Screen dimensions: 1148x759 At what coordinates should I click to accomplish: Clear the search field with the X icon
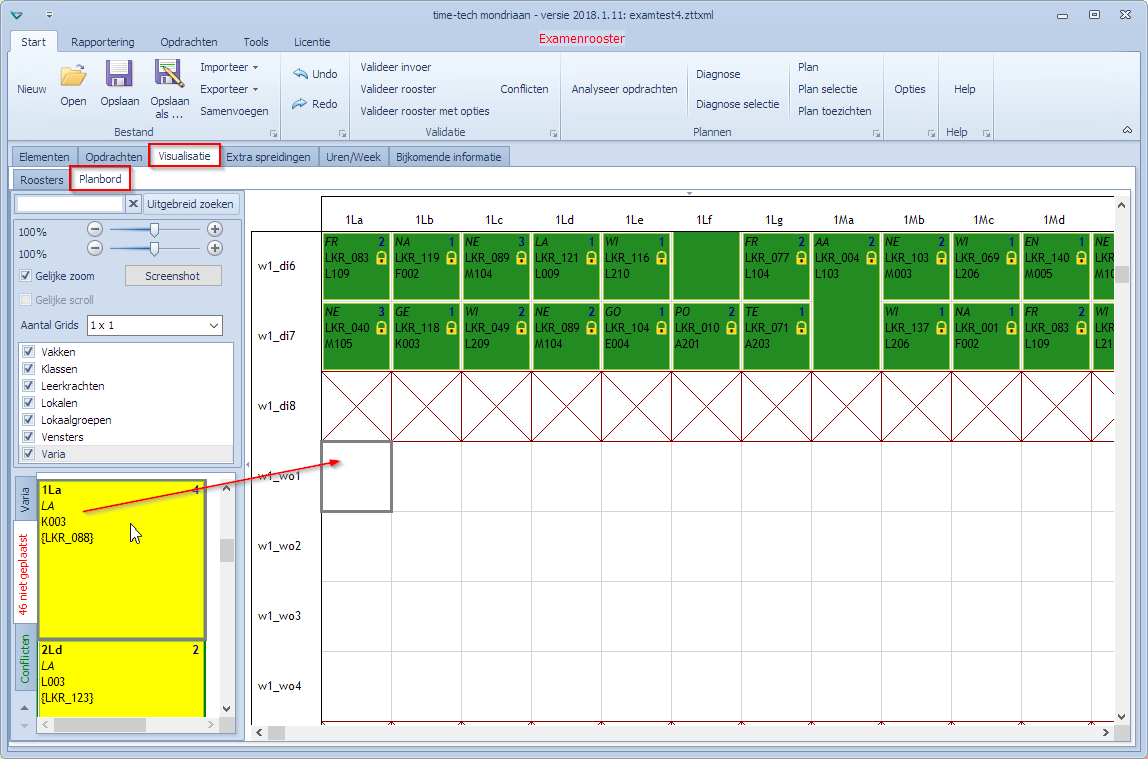(133, 204)
